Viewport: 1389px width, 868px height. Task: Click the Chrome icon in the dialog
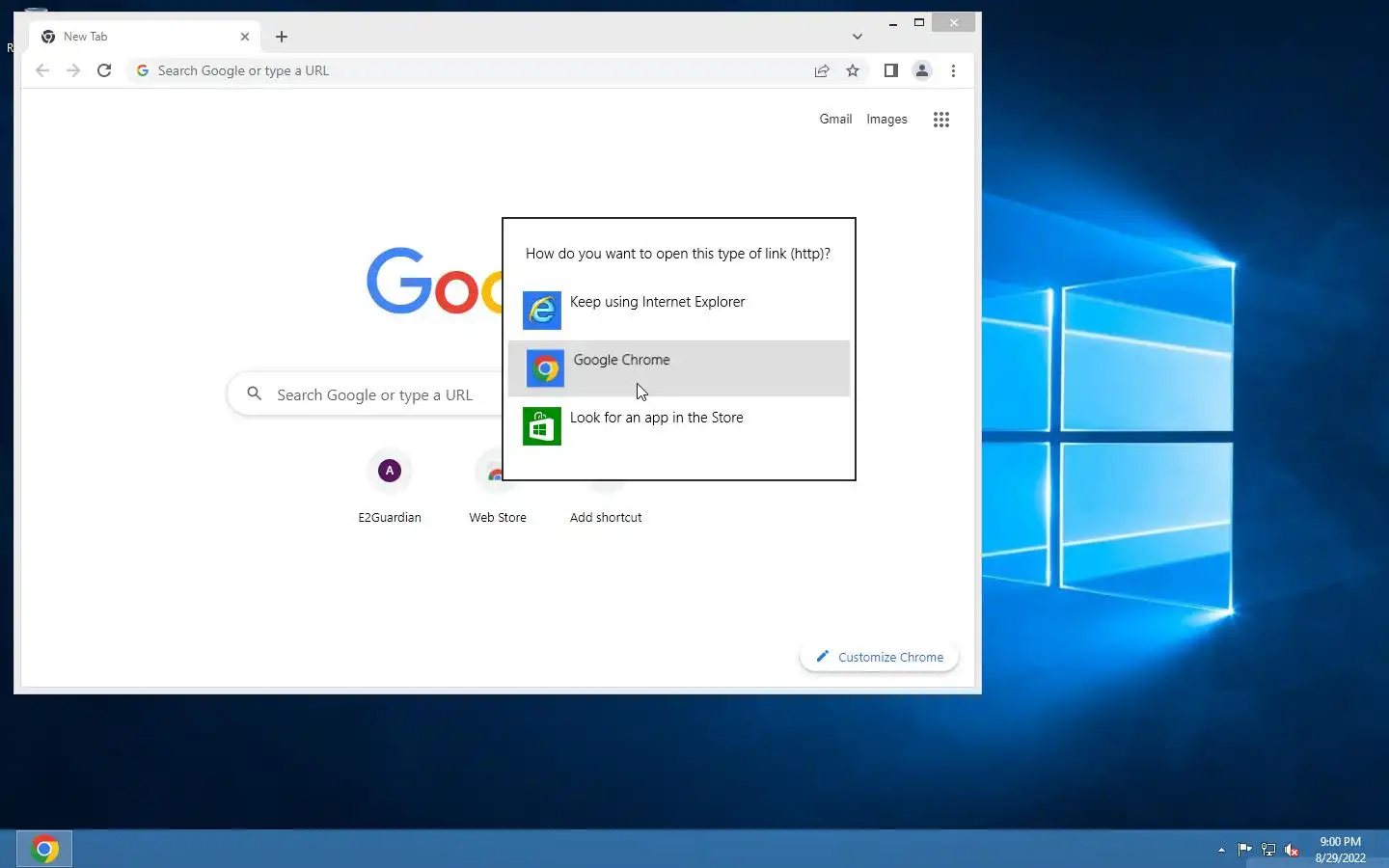(545, 368)
